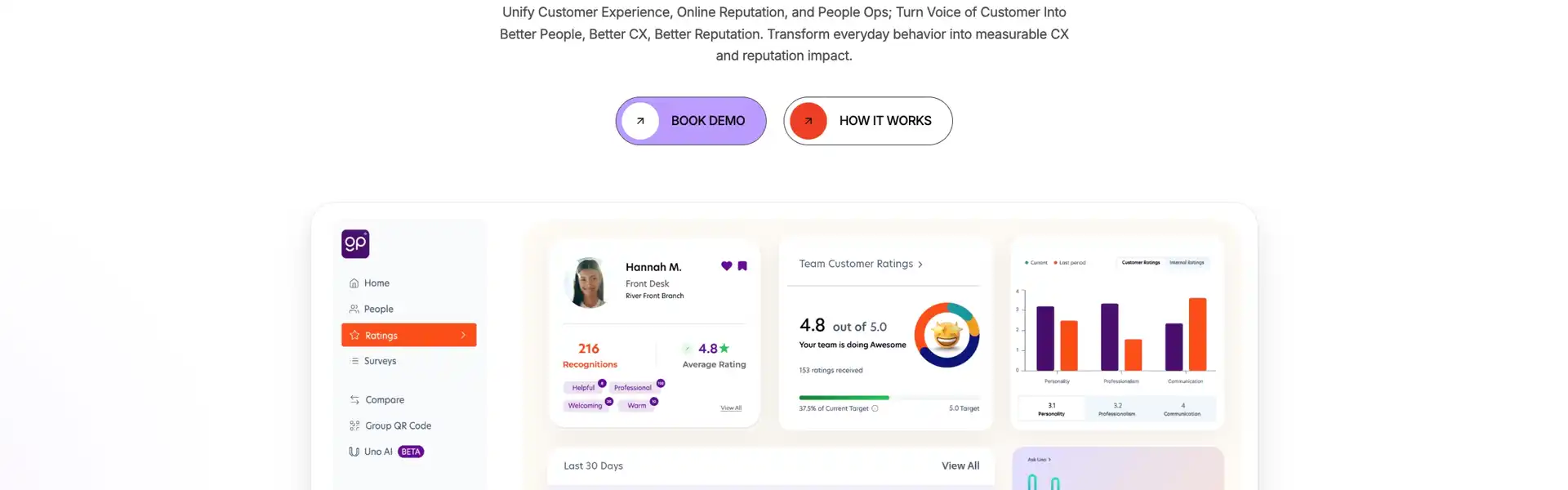The image size is (1568, 490).
Task: Select the Ratings sidebar item
Action: pos(408,335)
